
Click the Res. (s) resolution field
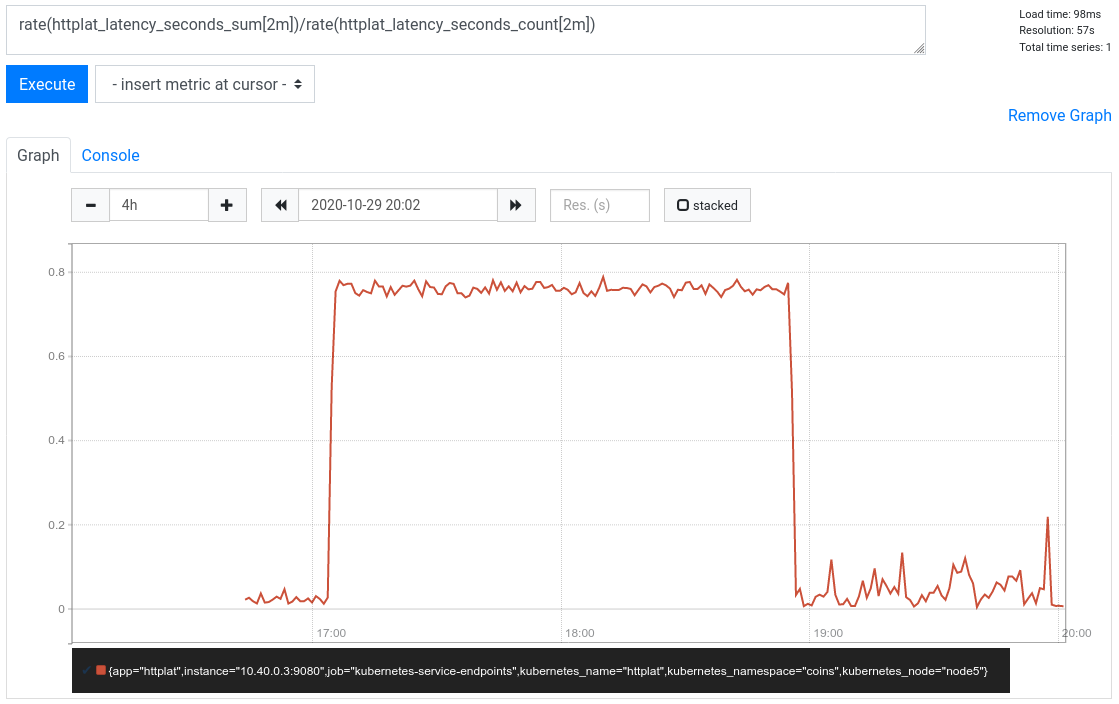pyautogui.click(x=599, y=205)
